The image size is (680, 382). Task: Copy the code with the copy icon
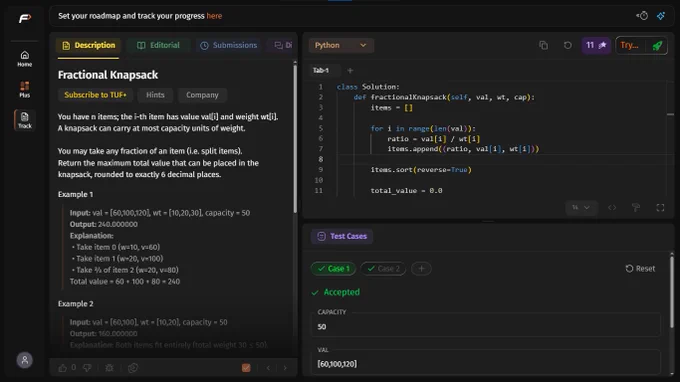click(543, 45)
